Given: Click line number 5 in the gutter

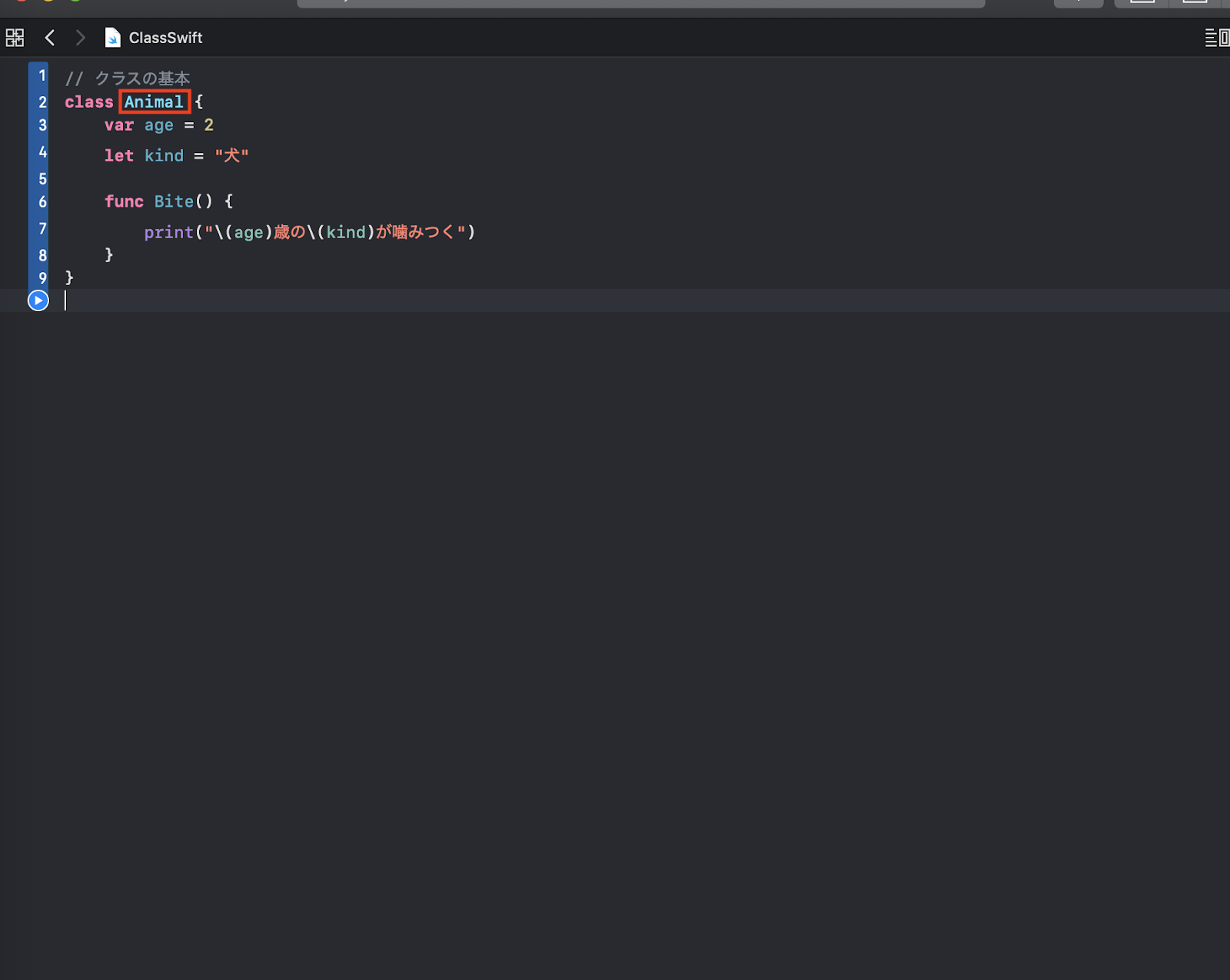Looking at the screenshot, I should [42, 179].
